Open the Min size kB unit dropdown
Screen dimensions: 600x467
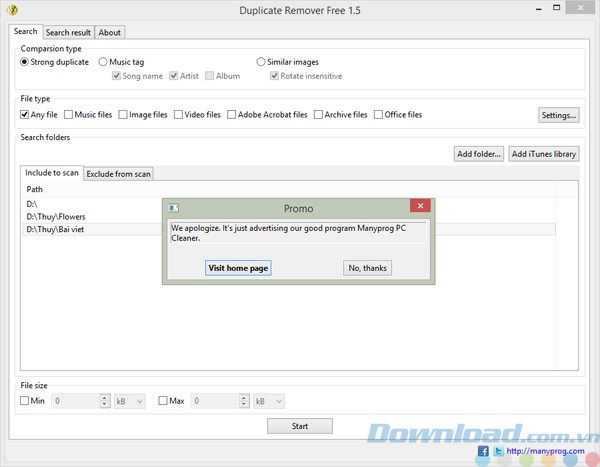point(131,401)
